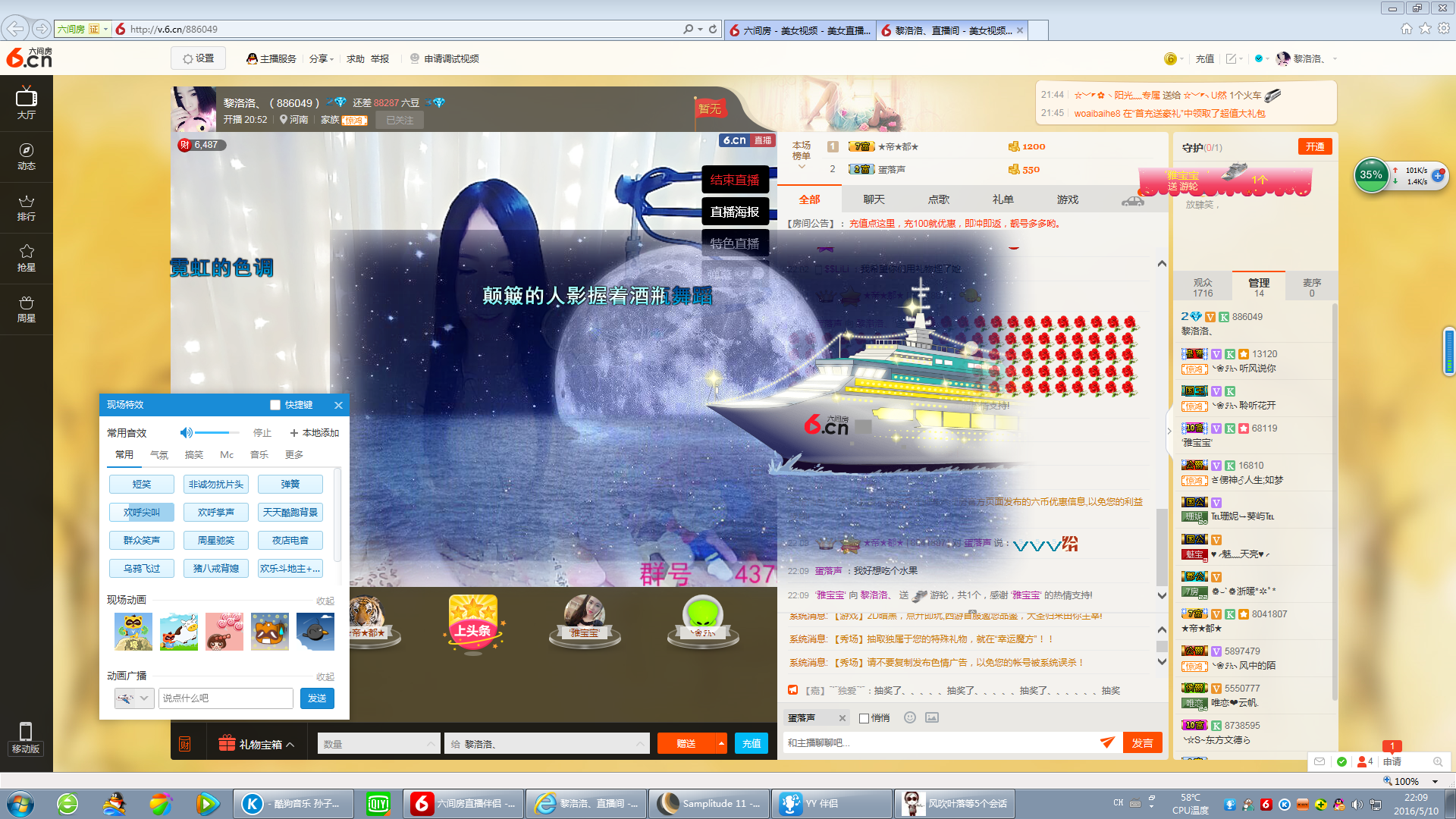Click the 结束直播 end stream button
1456x819 pixels.
735,180
